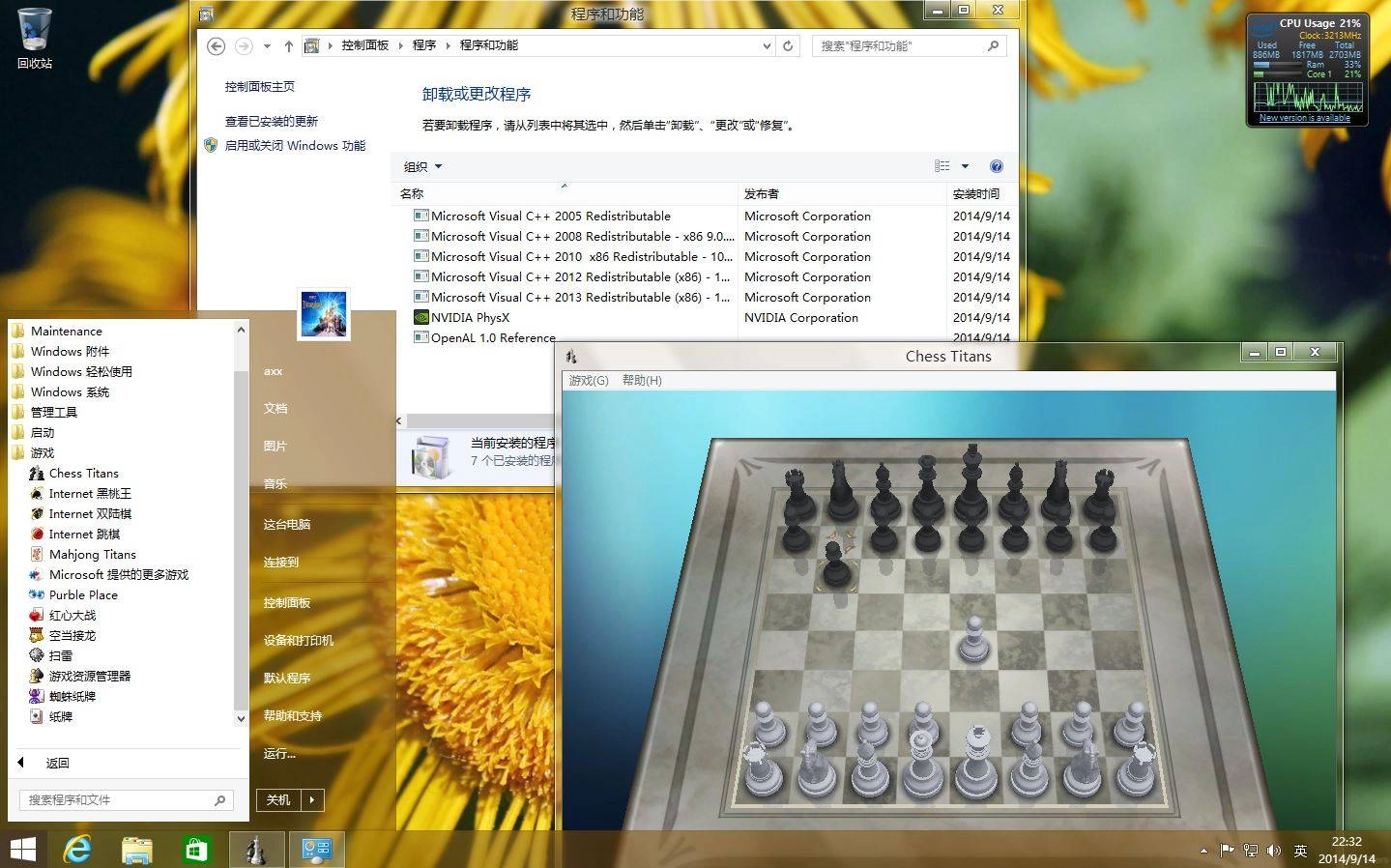Click 程序 breadcrumb in address bar
The image size is (1391, 868).
click(x=424, y=45)
